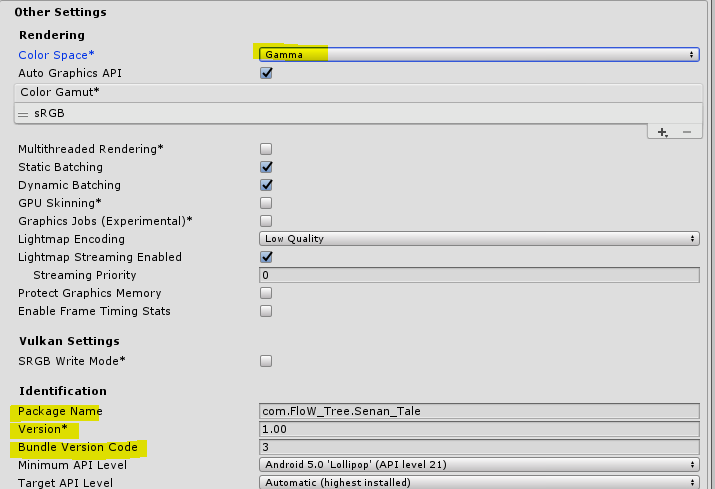Enable Frame Timing Stats checkbox

point(266,311)
